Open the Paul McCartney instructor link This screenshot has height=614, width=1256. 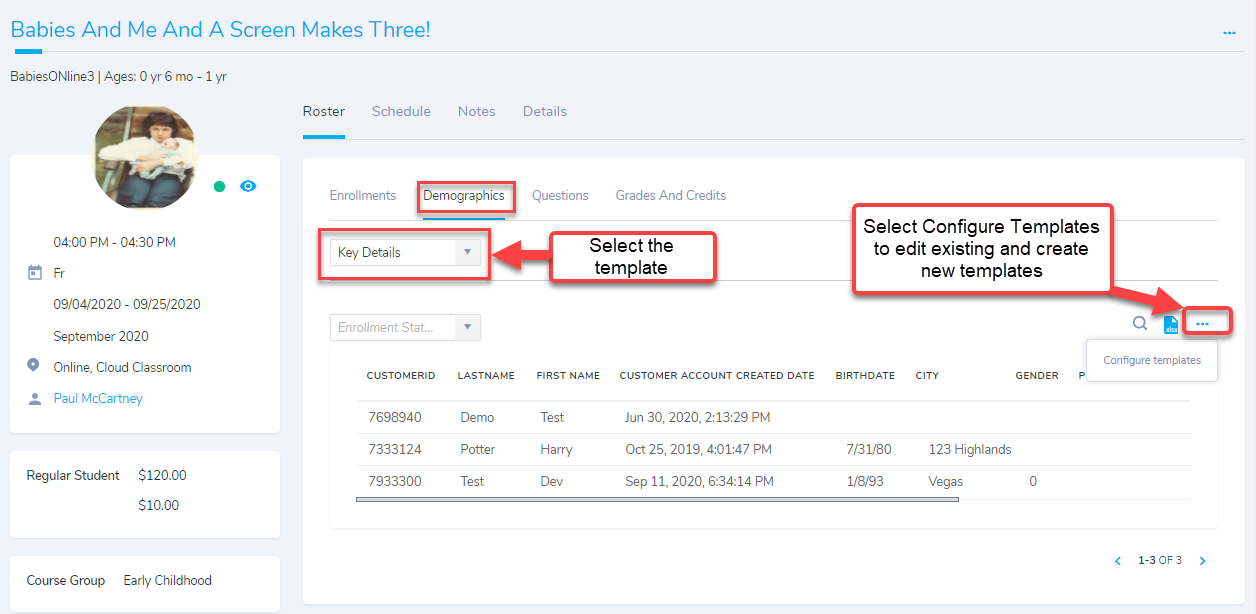tap(98, 398)
